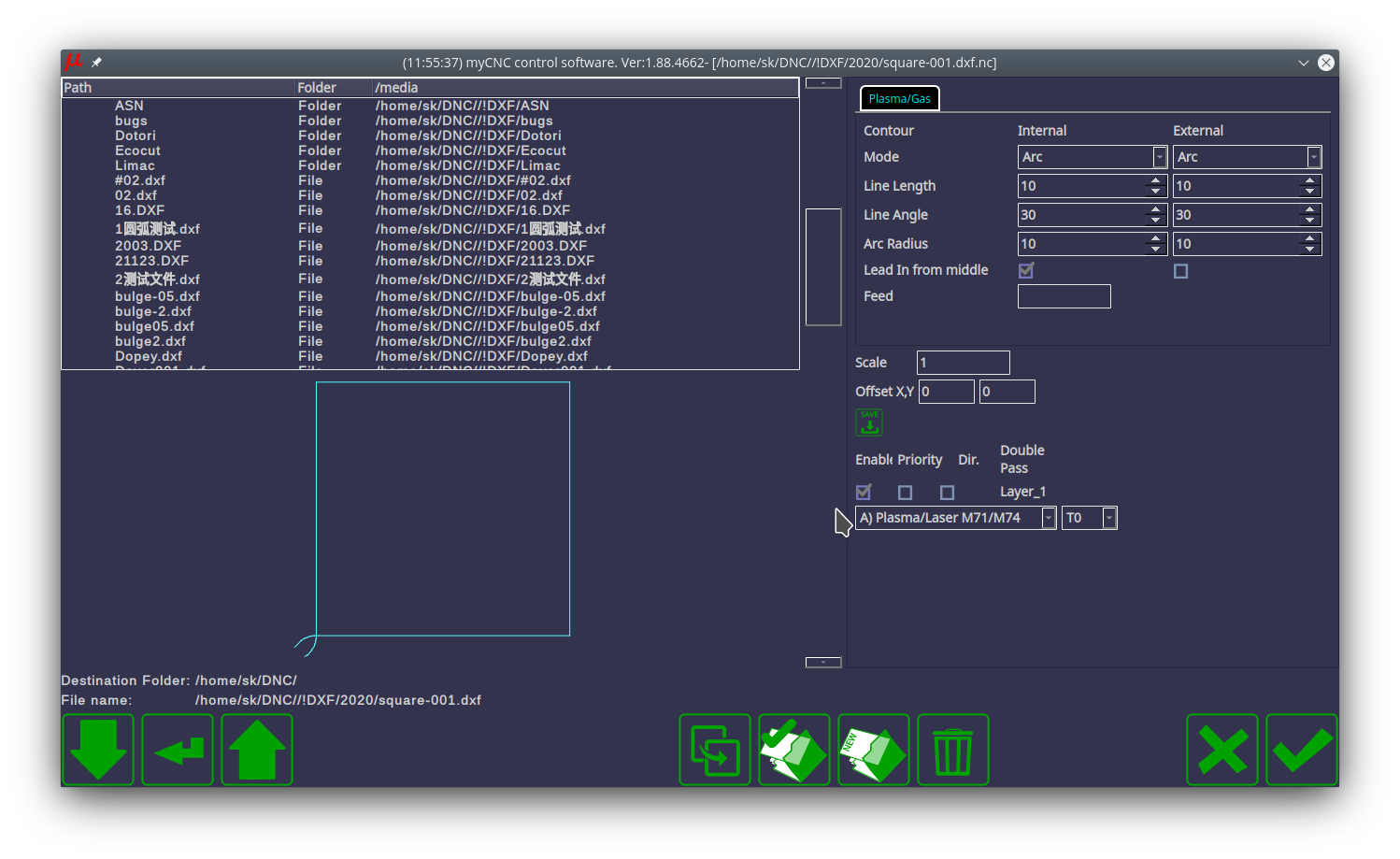Click the green enter/return arrow icon
Image resolution: width=1400 pixels, height=859 pixels.
tap(178, 750)
